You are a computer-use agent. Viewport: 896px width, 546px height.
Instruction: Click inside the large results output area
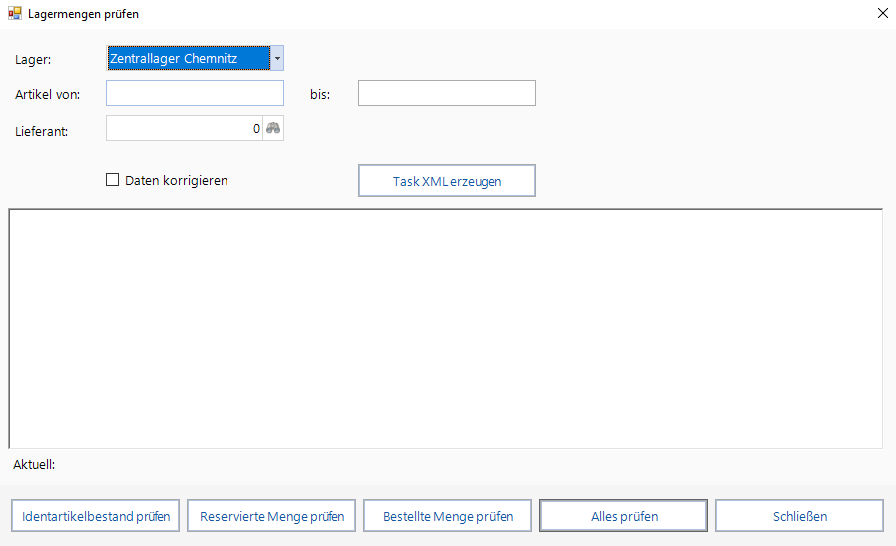446,328
